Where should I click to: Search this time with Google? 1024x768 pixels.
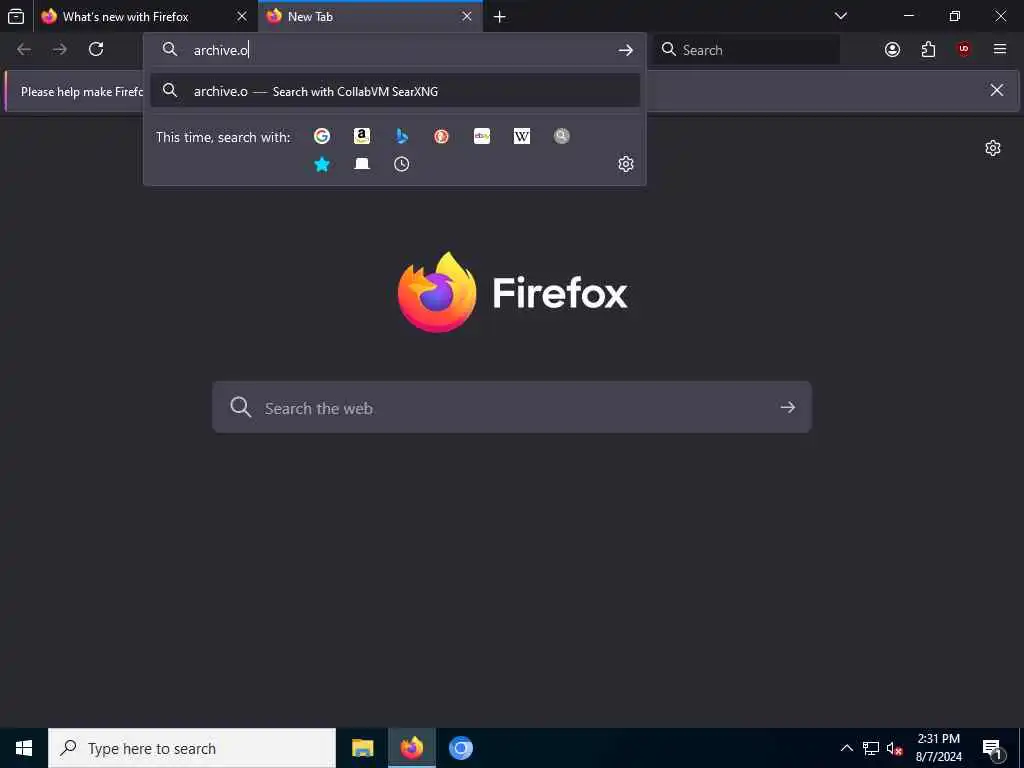point(322,136)
